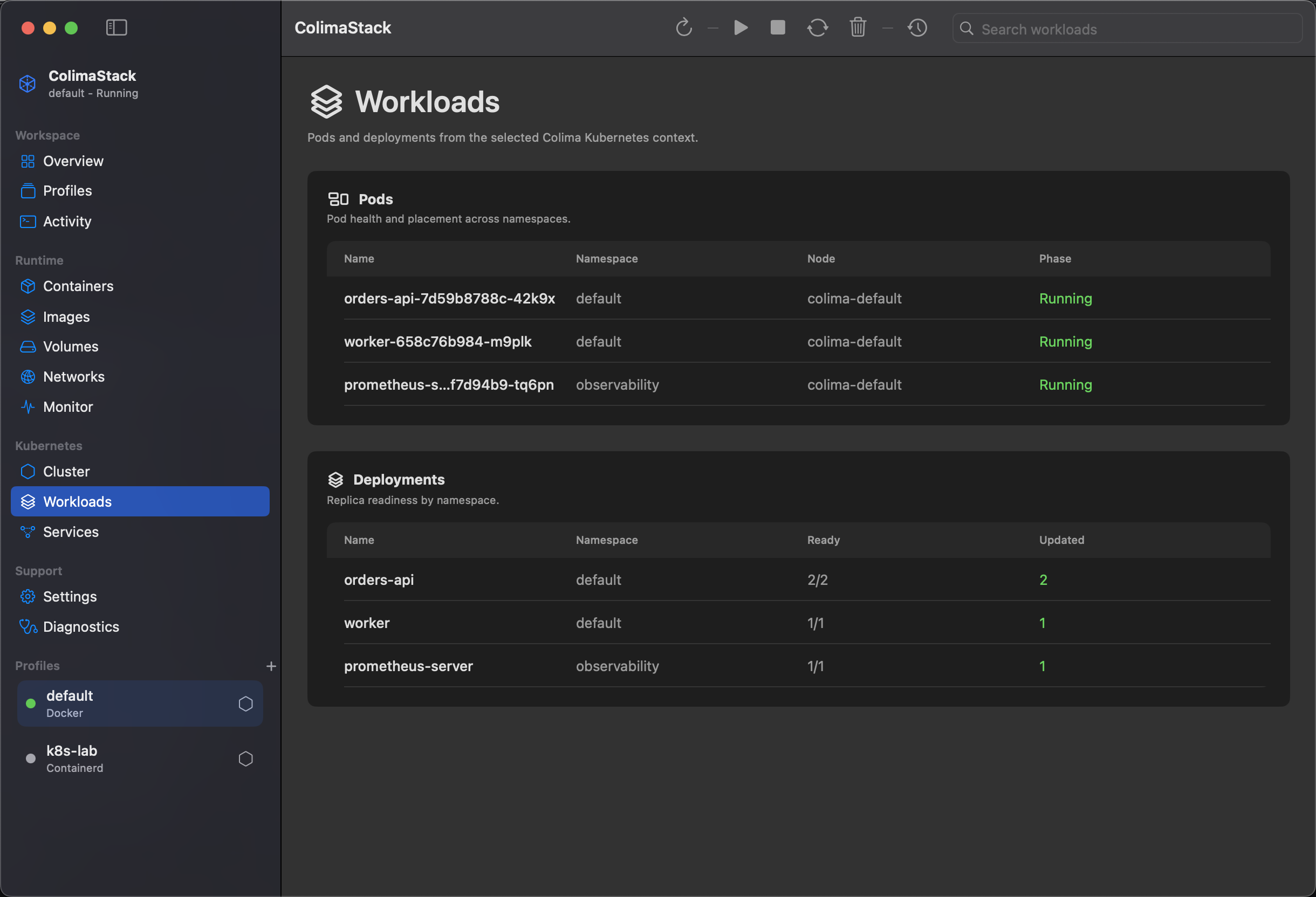The height and width of the screenshot is (897, 1316).
Task: Click the Overview grid icon
Action: (27, 161)
